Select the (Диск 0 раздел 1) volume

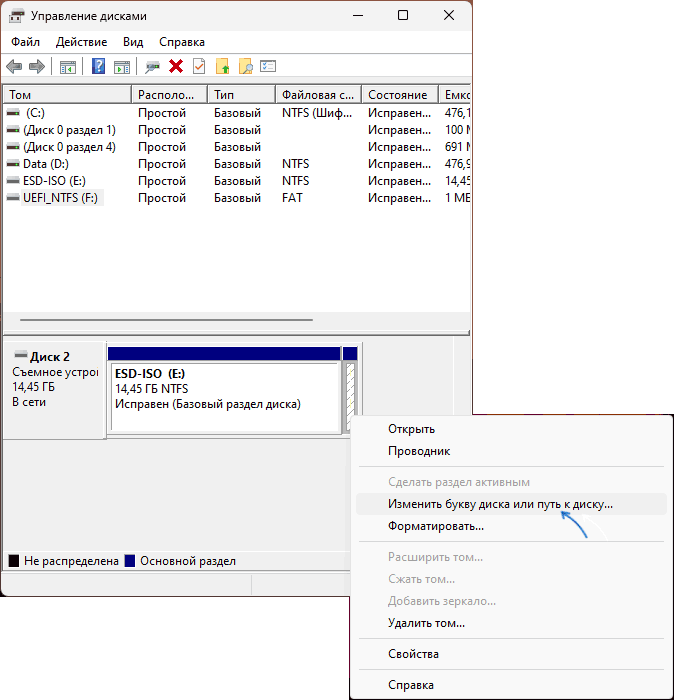pyautogui.click(x=69, y=130)
